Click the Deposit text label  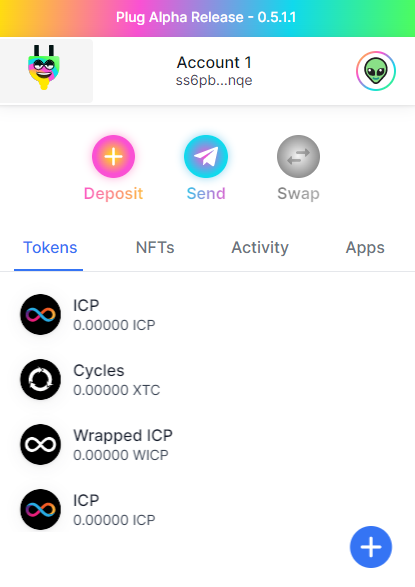pos(113,194)
